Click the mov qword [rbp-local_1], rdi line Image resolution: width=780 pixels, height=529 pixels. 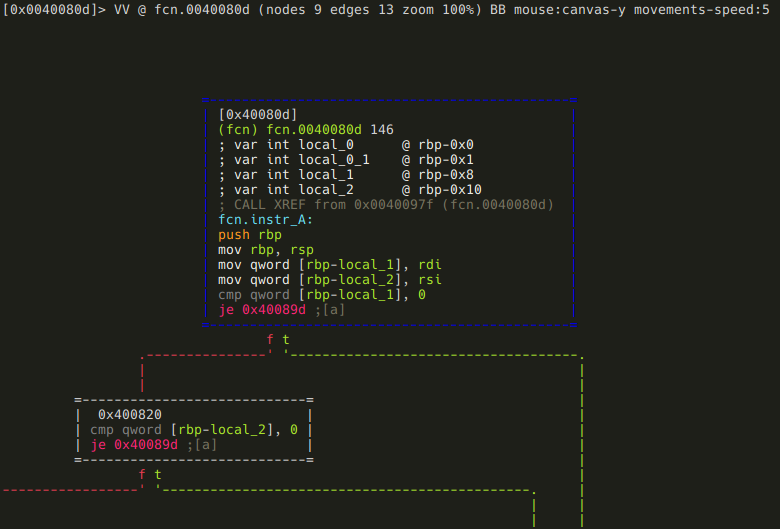click(x=330, y=265)
